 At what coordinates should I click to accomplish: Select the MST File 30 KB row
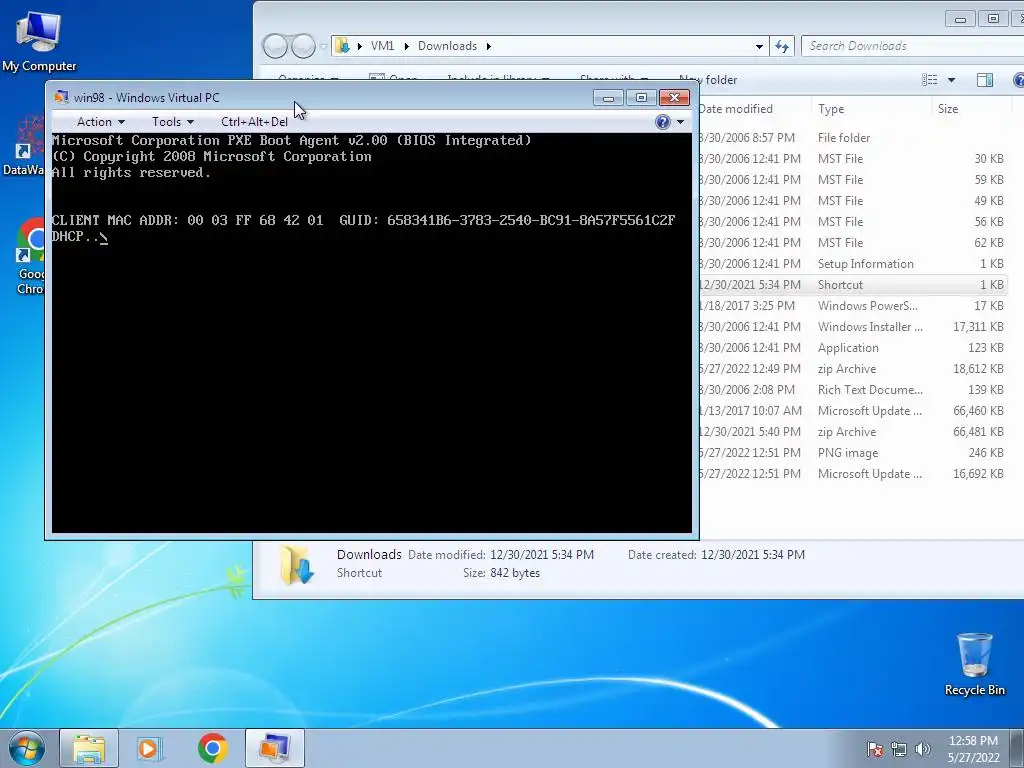853,159
